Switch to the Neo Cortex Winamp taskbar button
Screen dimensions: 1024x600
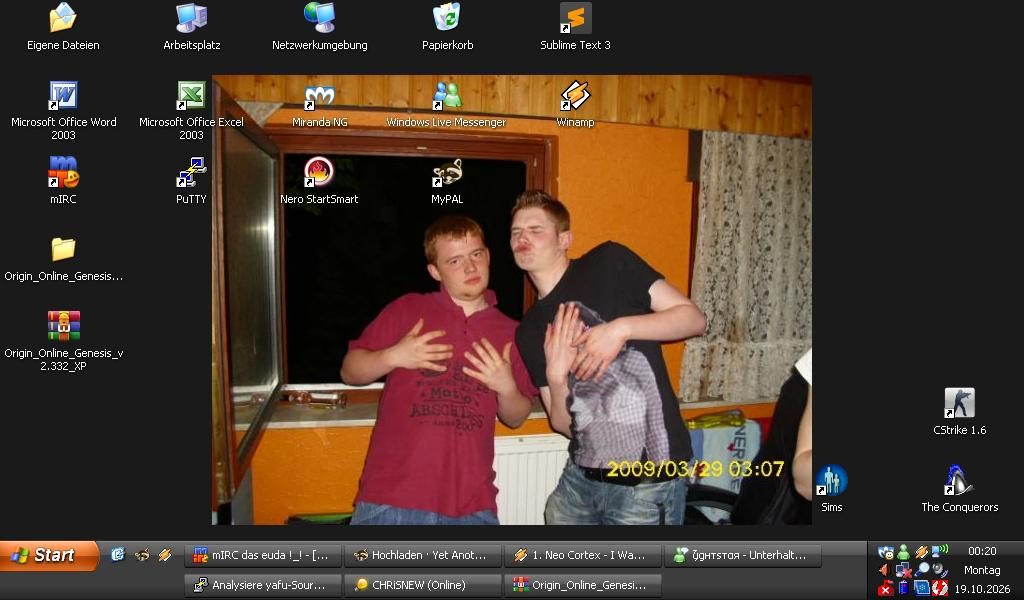[x=583, y=555]
